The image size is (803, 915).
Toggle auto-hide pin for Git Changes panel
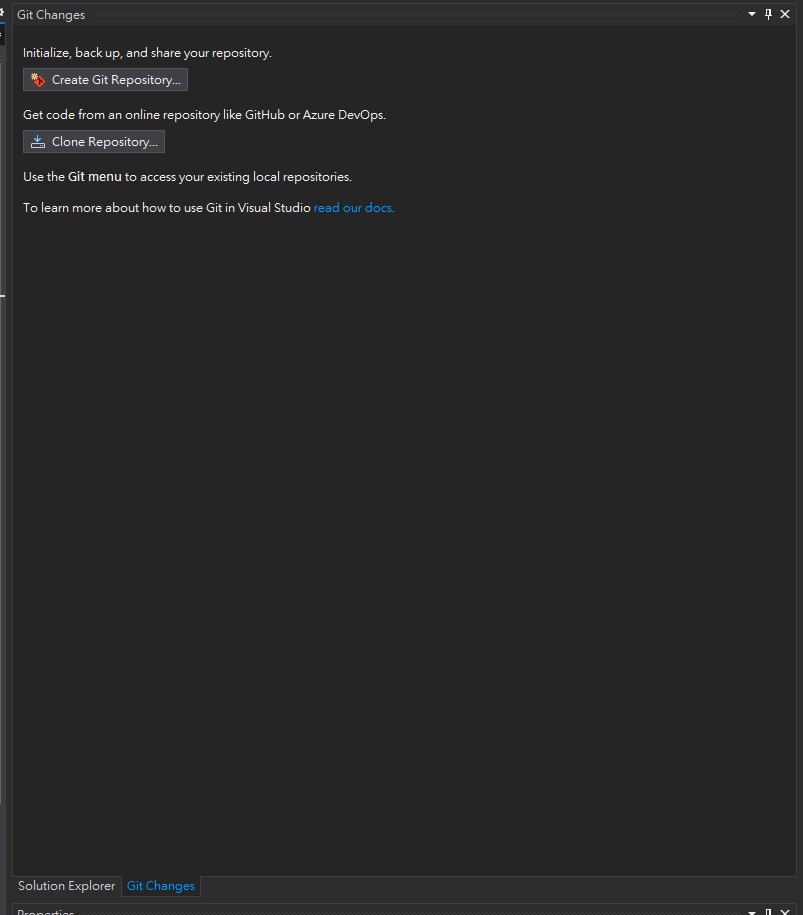[x=768, y=14]
